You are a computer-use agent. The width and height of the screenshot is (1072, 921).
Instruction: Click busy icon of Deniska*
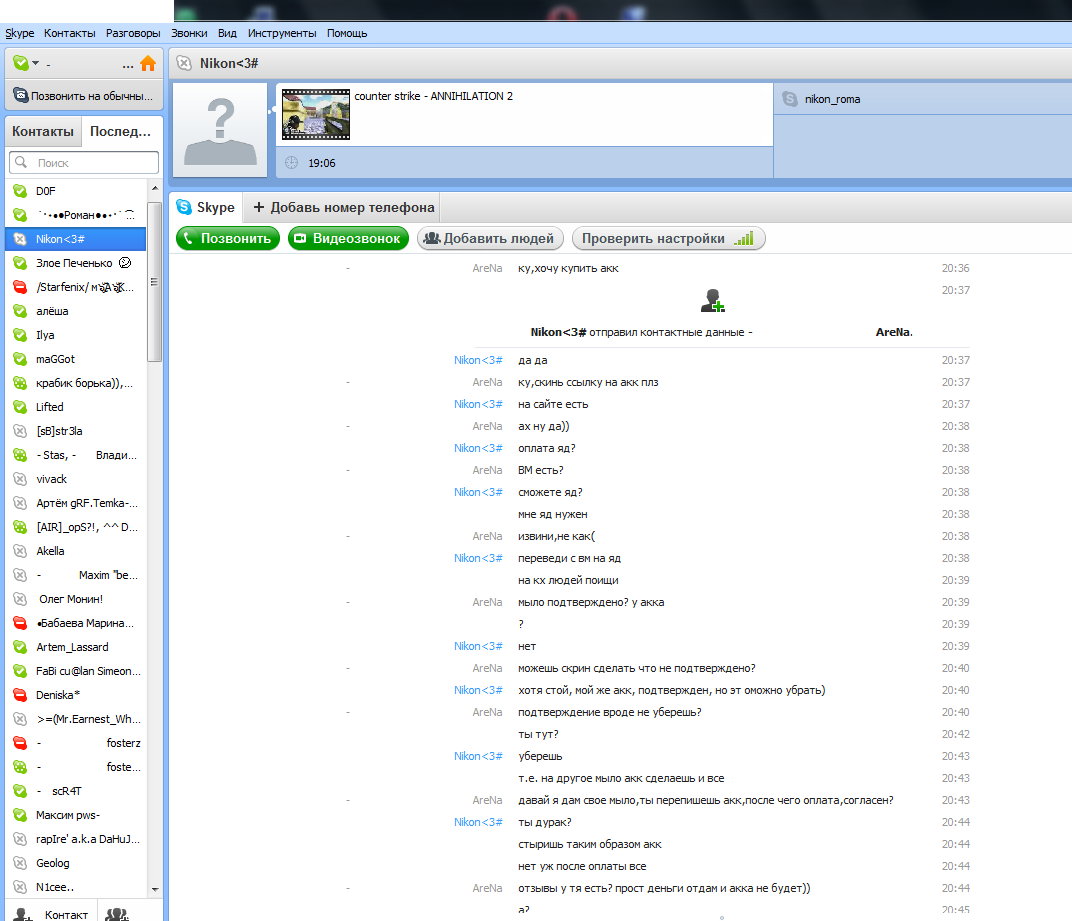pos(20,695)
